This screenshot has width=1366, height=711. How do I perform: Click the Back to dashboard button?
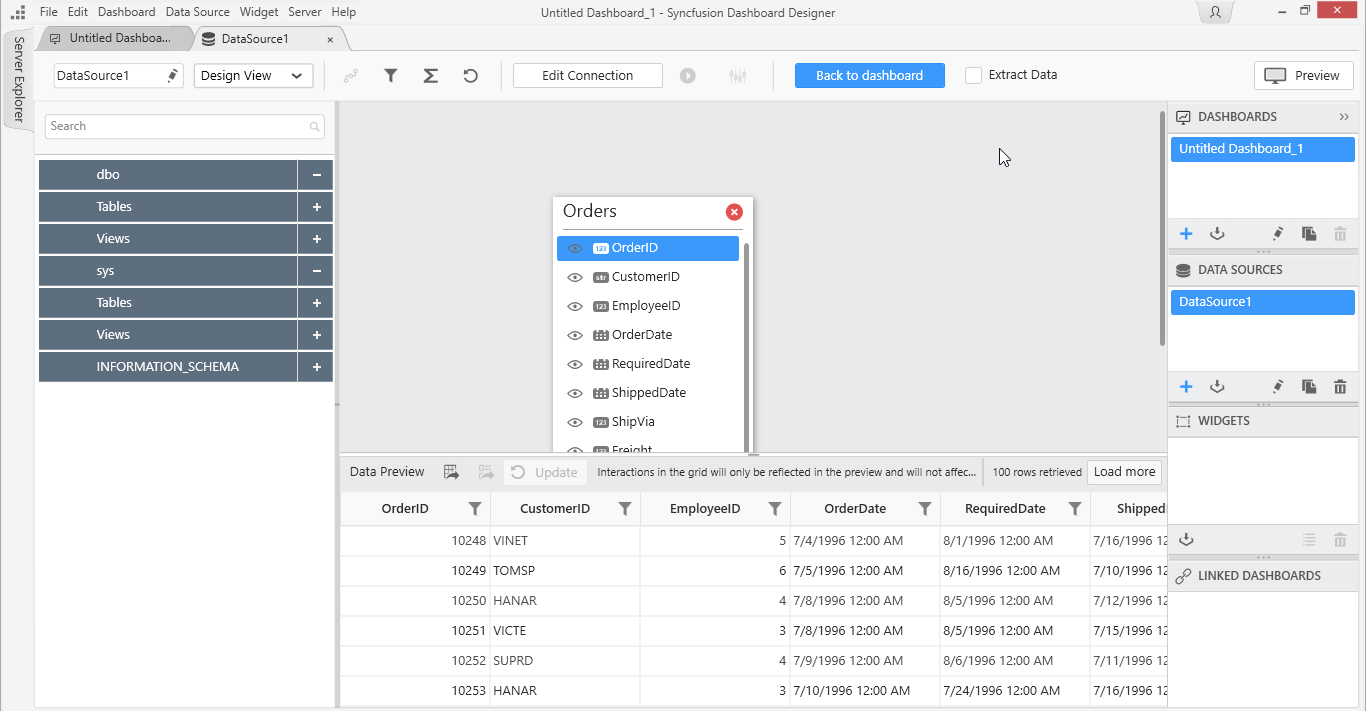pyautogui.click(x=869, y=76)
